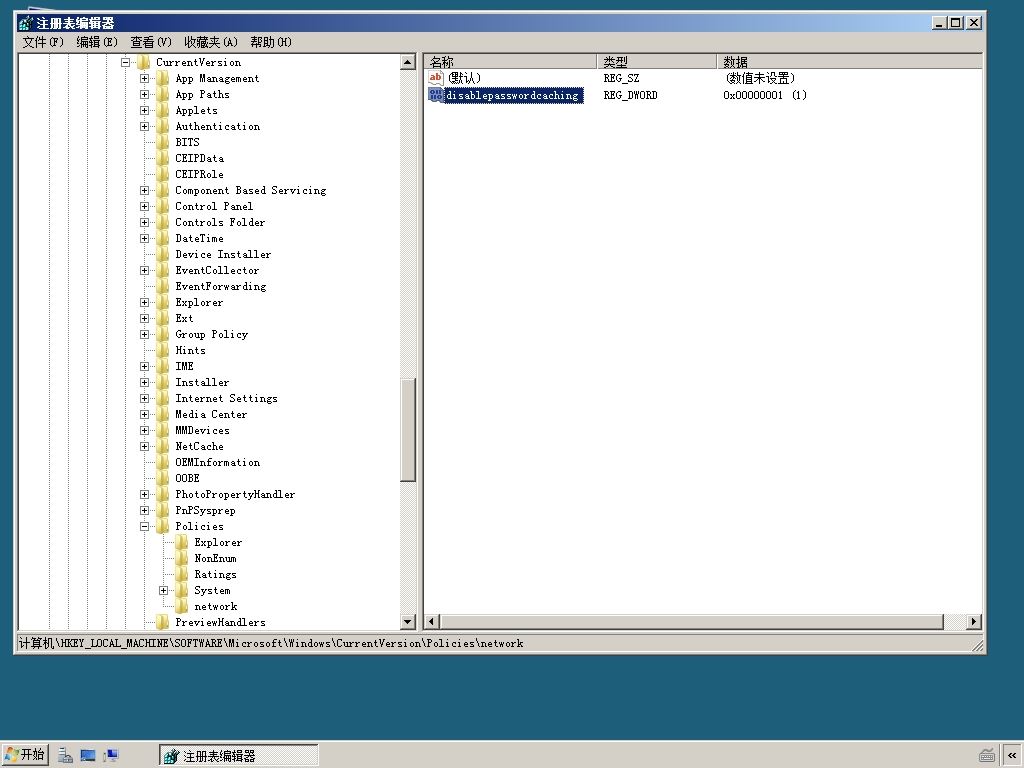Collapse the CurrentVersion key
This screenshot has height=768, width=1024.
coord(125,63)
